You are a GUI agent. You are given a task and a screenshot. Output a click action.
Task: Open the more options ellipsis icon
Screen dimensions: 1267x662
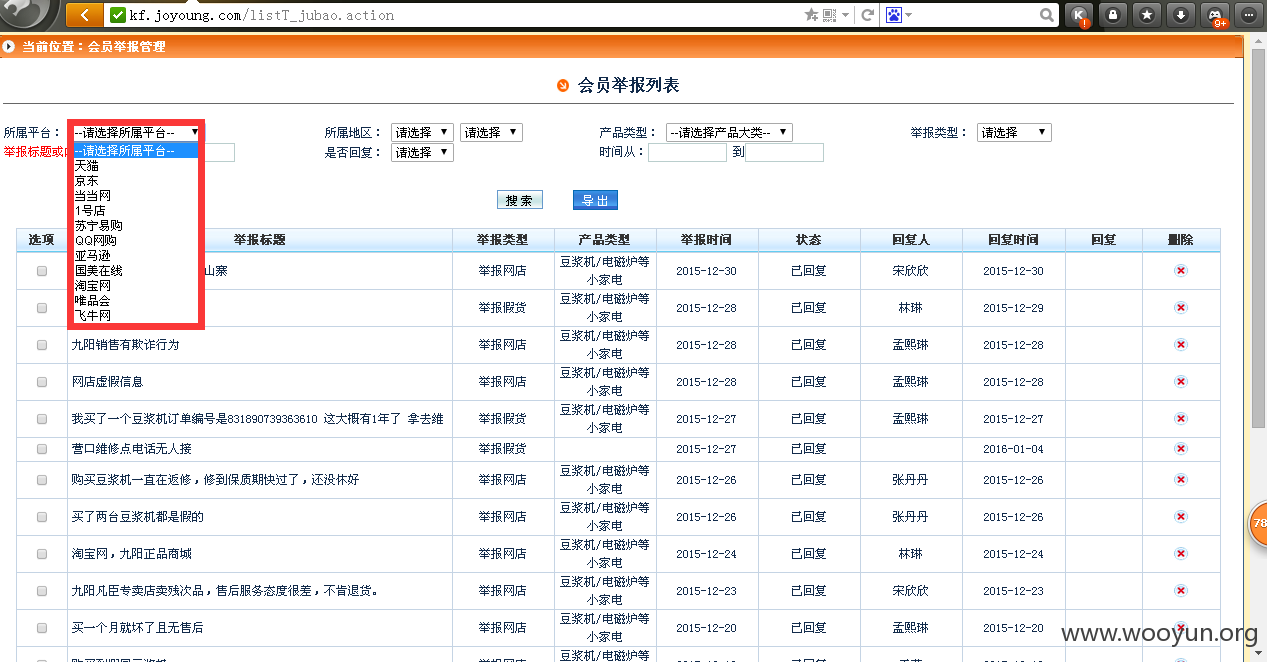(1248, 15)
